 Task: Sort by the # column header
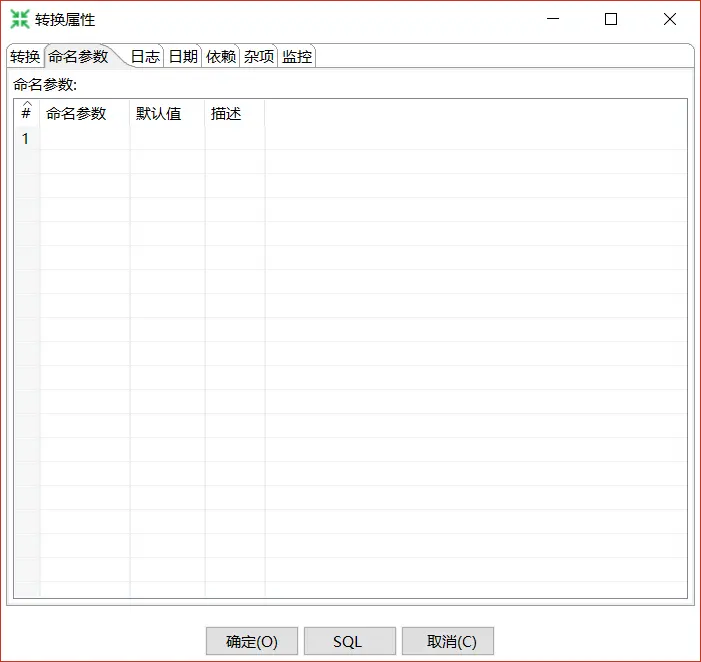(27, 113)
